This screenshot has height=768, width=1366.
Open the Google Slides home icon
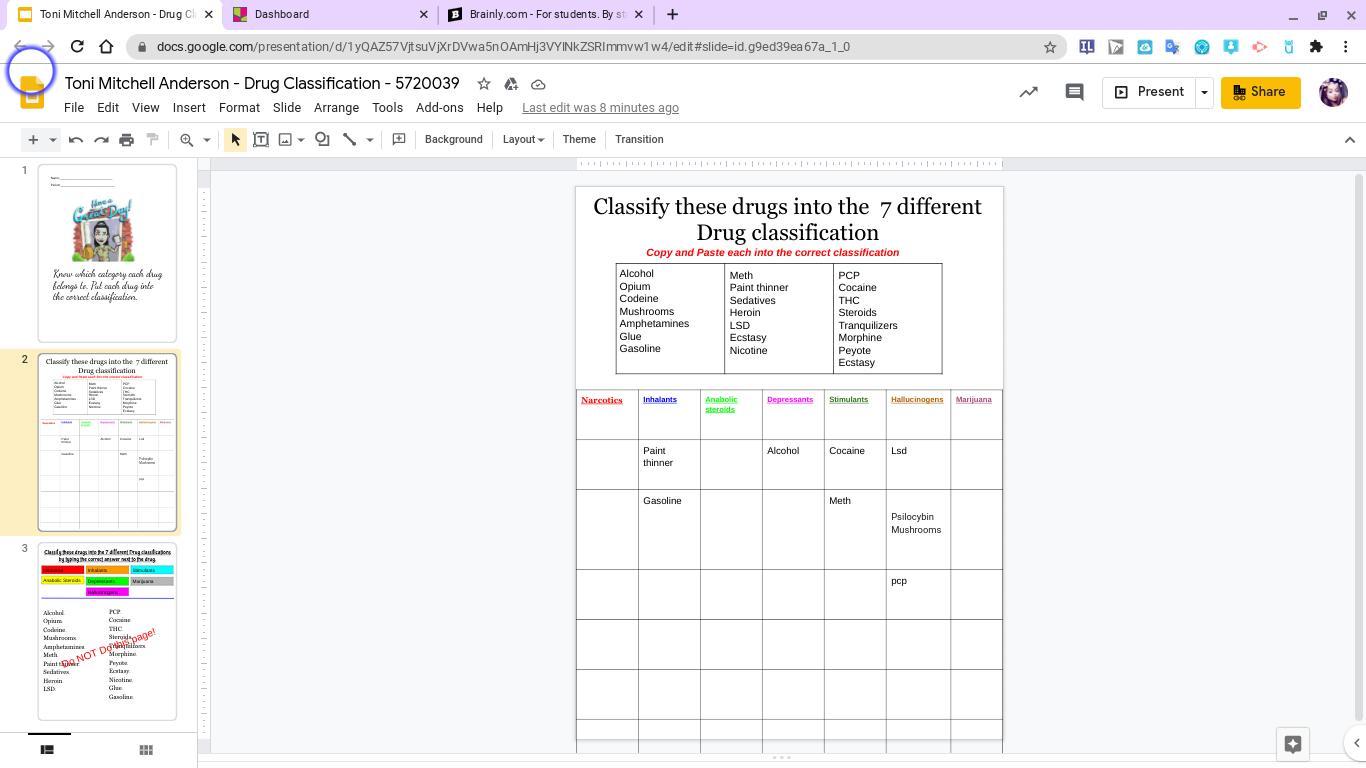pos(32,92)
